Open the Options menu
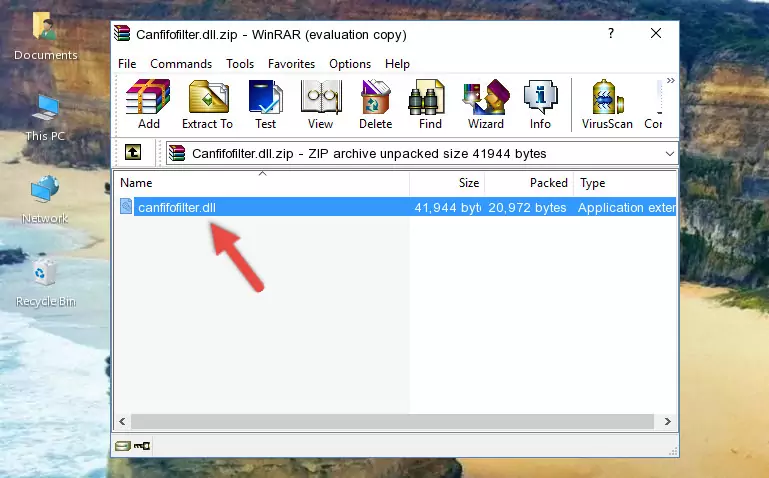 (350, 64)
